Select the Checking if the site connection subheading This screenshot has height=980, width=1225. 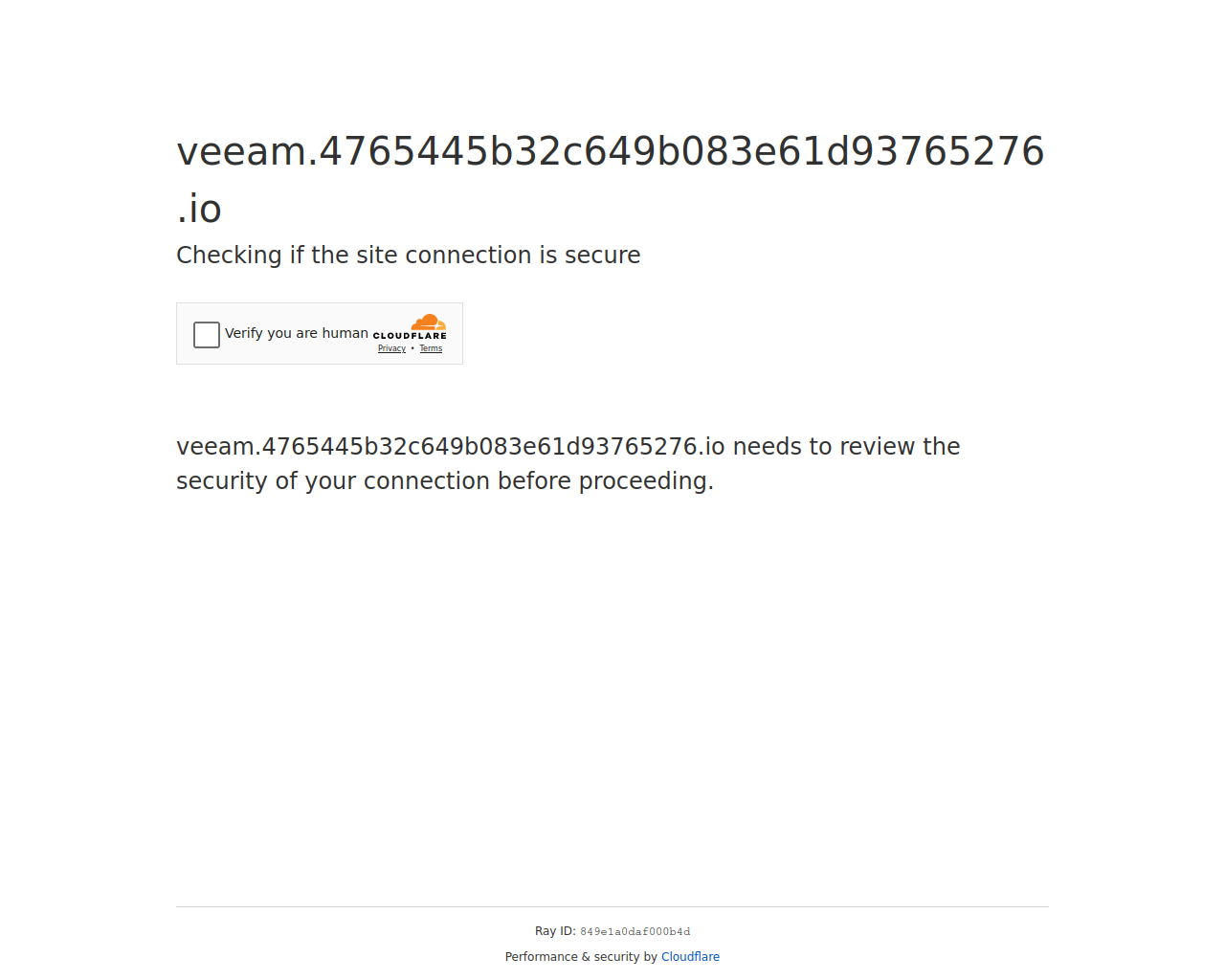click(x=409, y=256)
